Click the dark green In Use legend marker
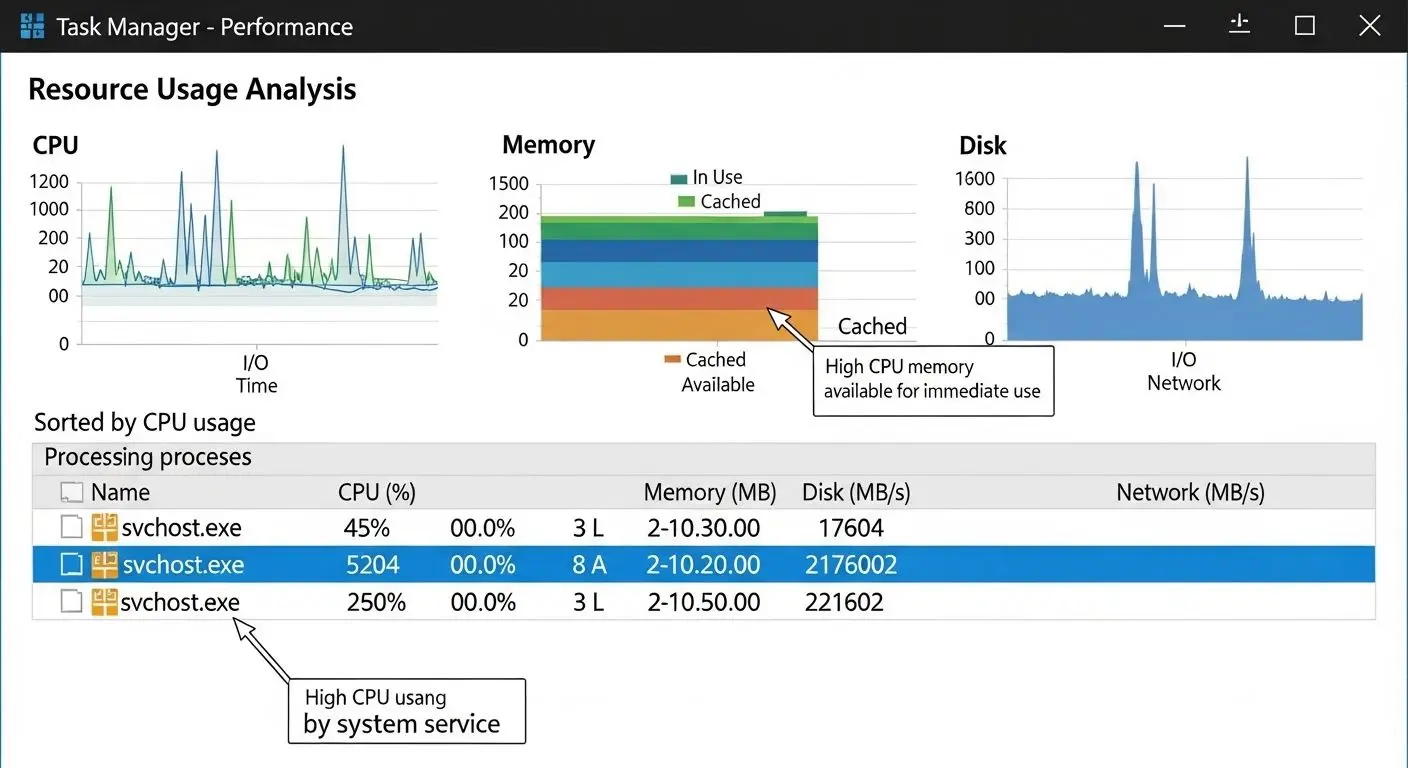 679,178
